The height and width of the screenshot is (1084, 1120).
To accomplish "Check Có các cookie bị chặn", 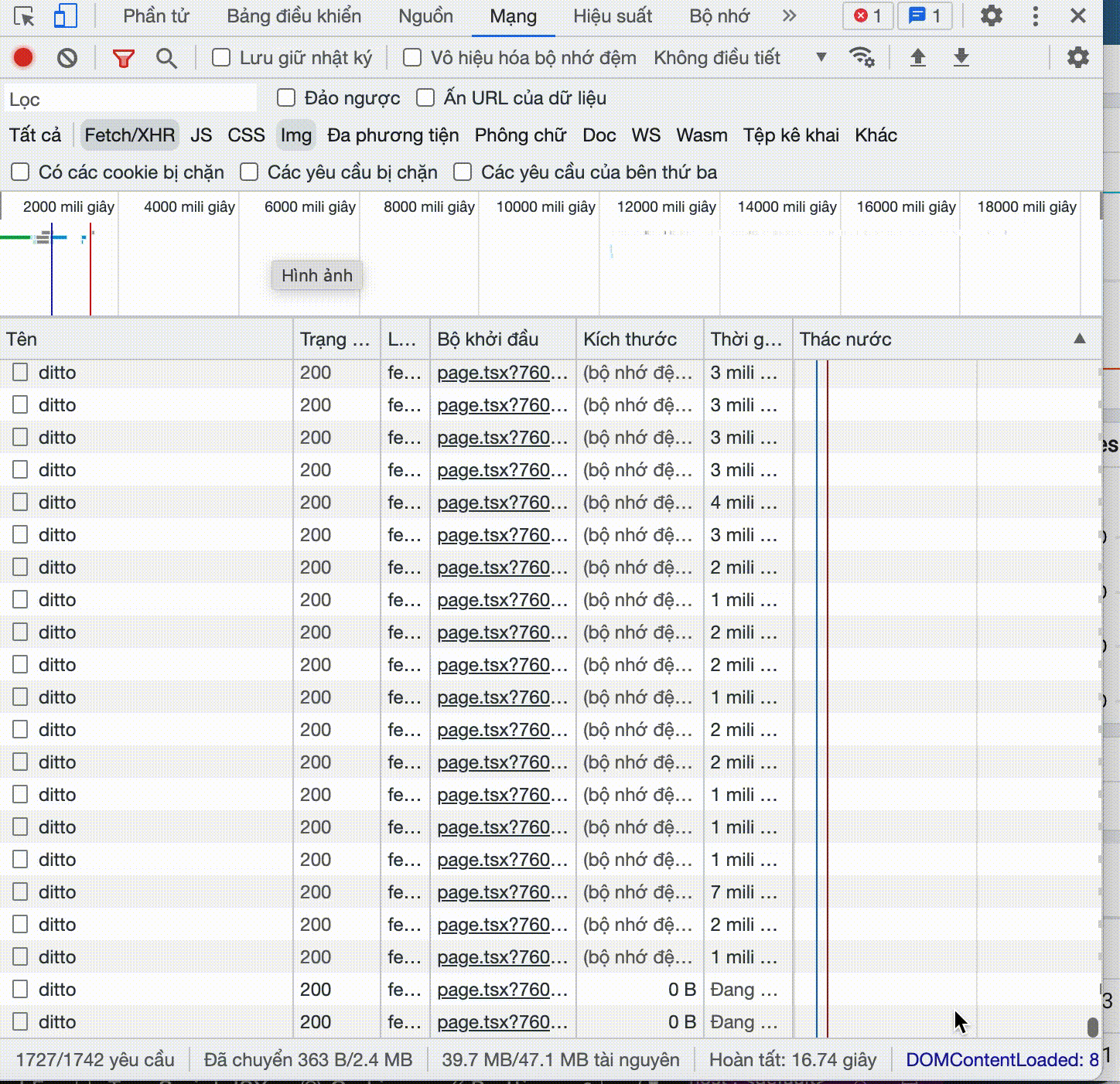I will click(20, 172).
